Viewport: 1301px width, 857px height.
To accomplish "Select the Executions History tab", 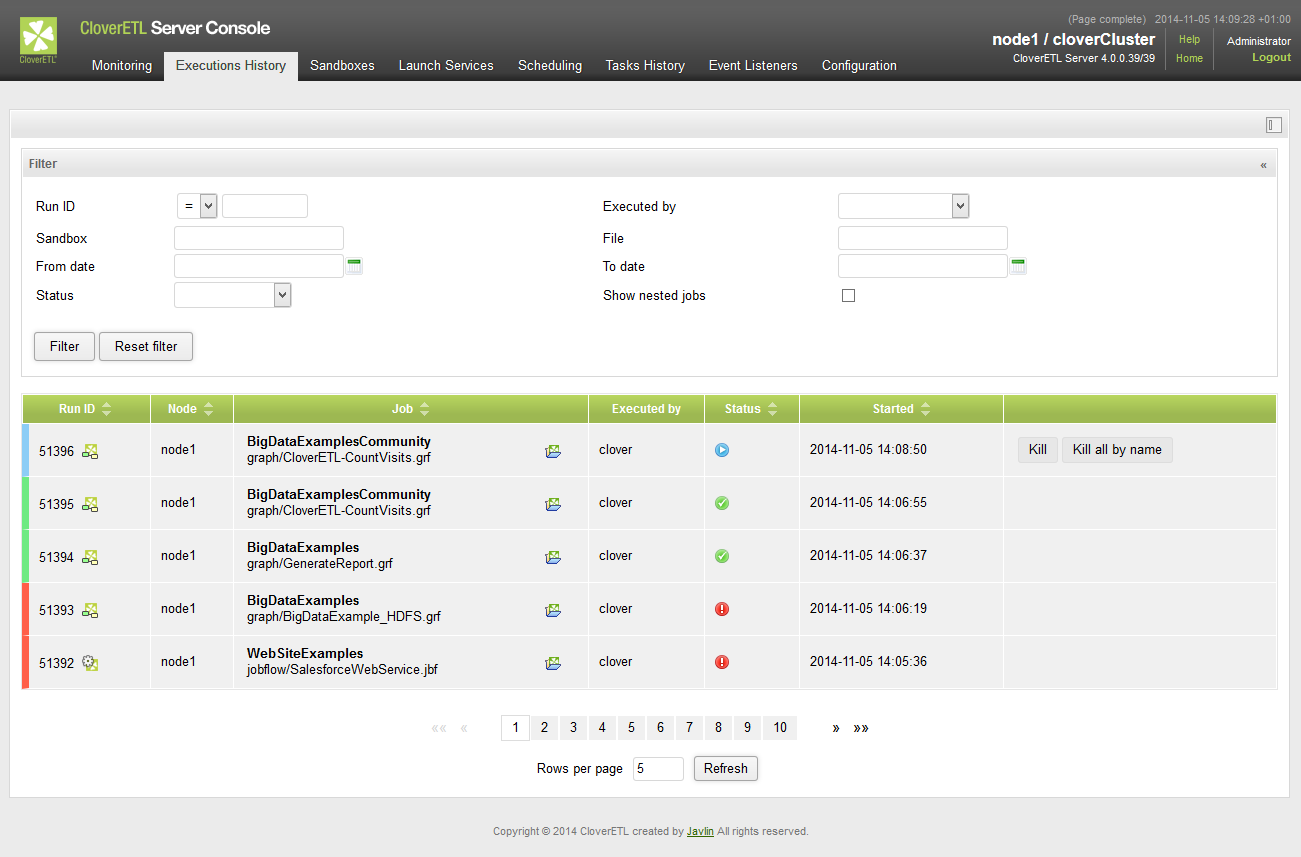I will (x=231, y=66).
